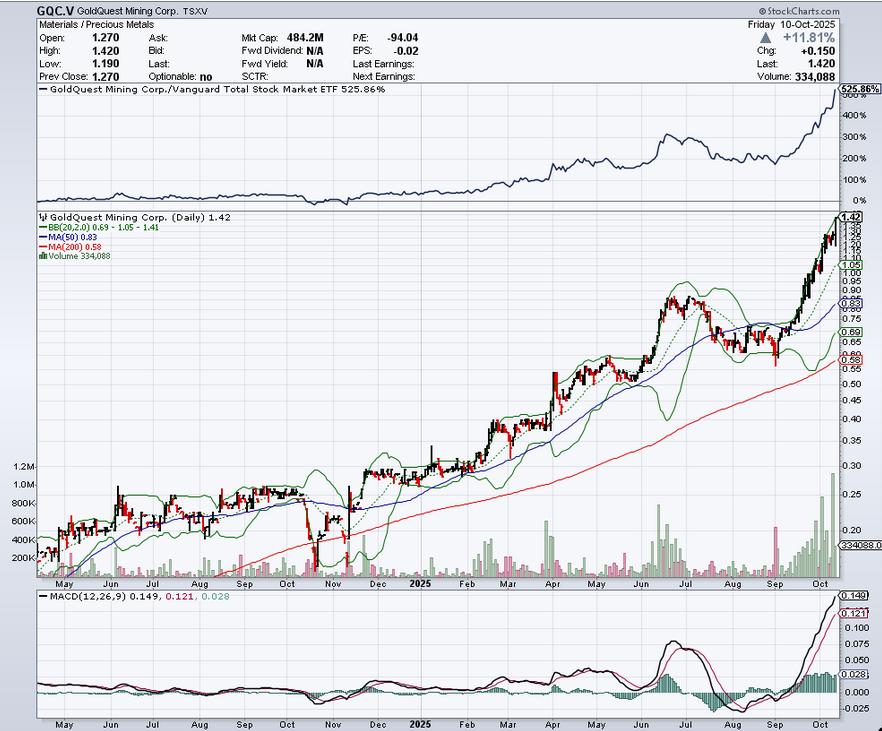Viewport: 882px width, 731px height.
Task: Click the GoldQuest Mining Corp. title in header
Action: tap(128, 11)
